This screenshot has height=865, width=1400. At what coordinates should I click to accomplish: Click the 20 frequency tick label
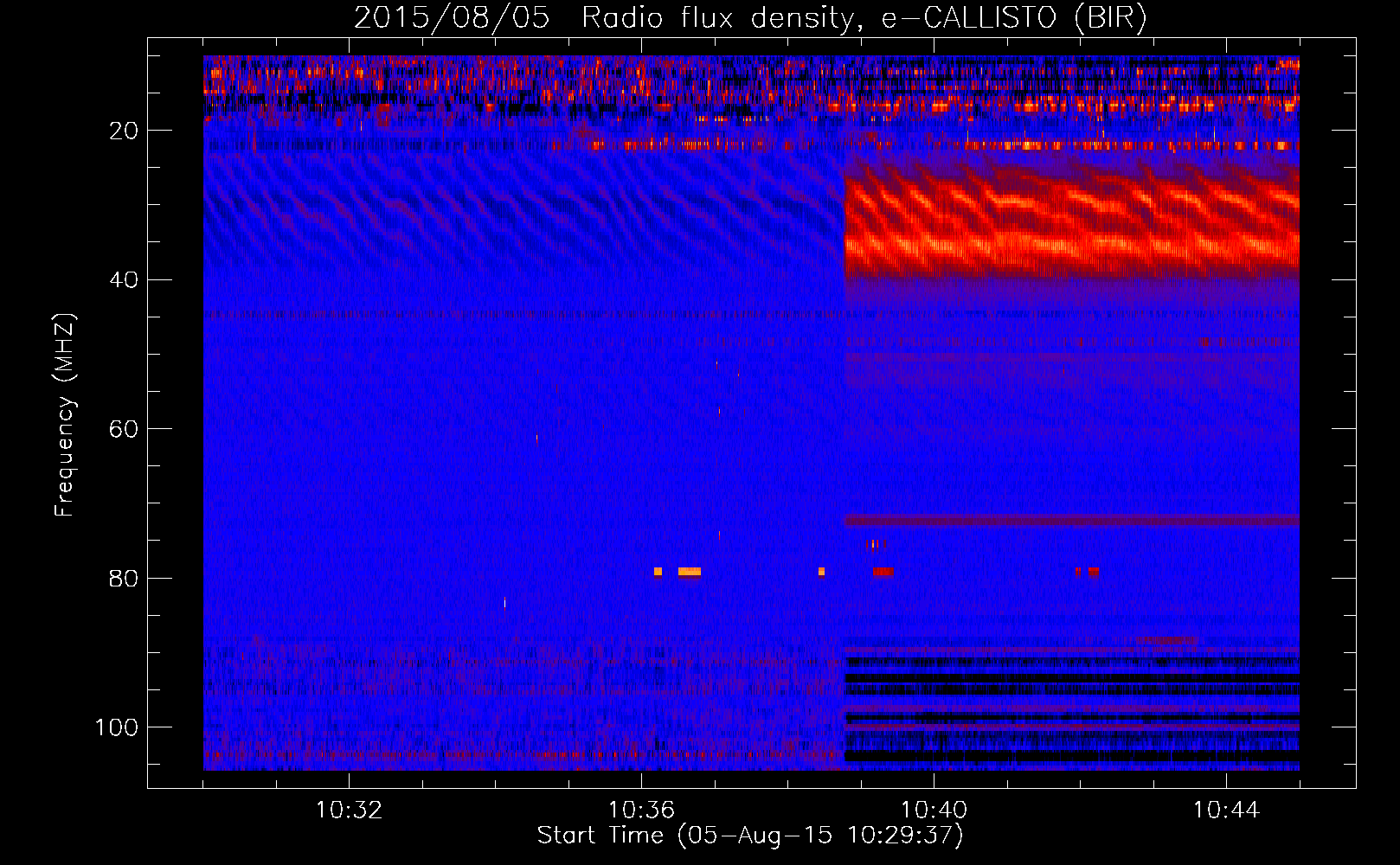[124, 131]
